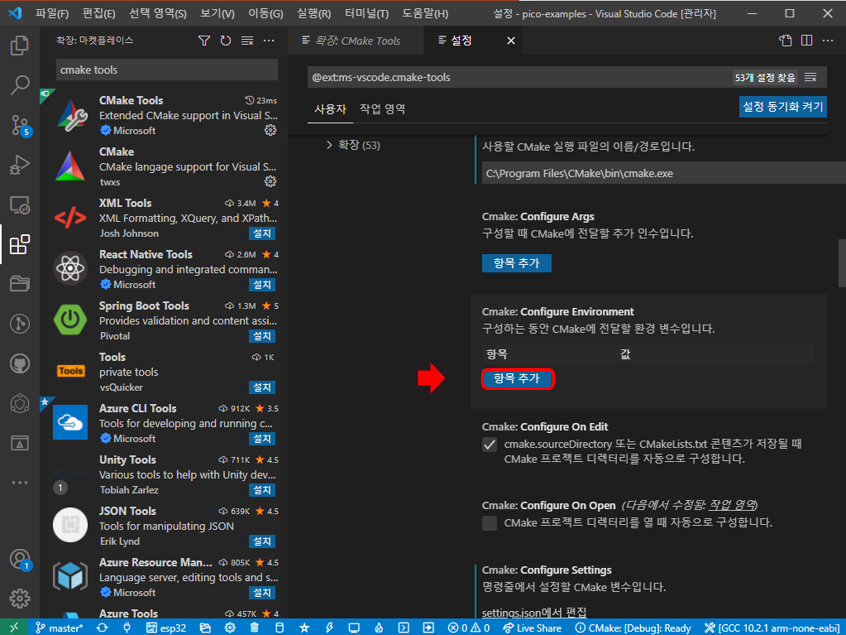This screenshot has height=635, width=846.
Task: Open Source Control view with 5 badge
Action: point(21,125)
